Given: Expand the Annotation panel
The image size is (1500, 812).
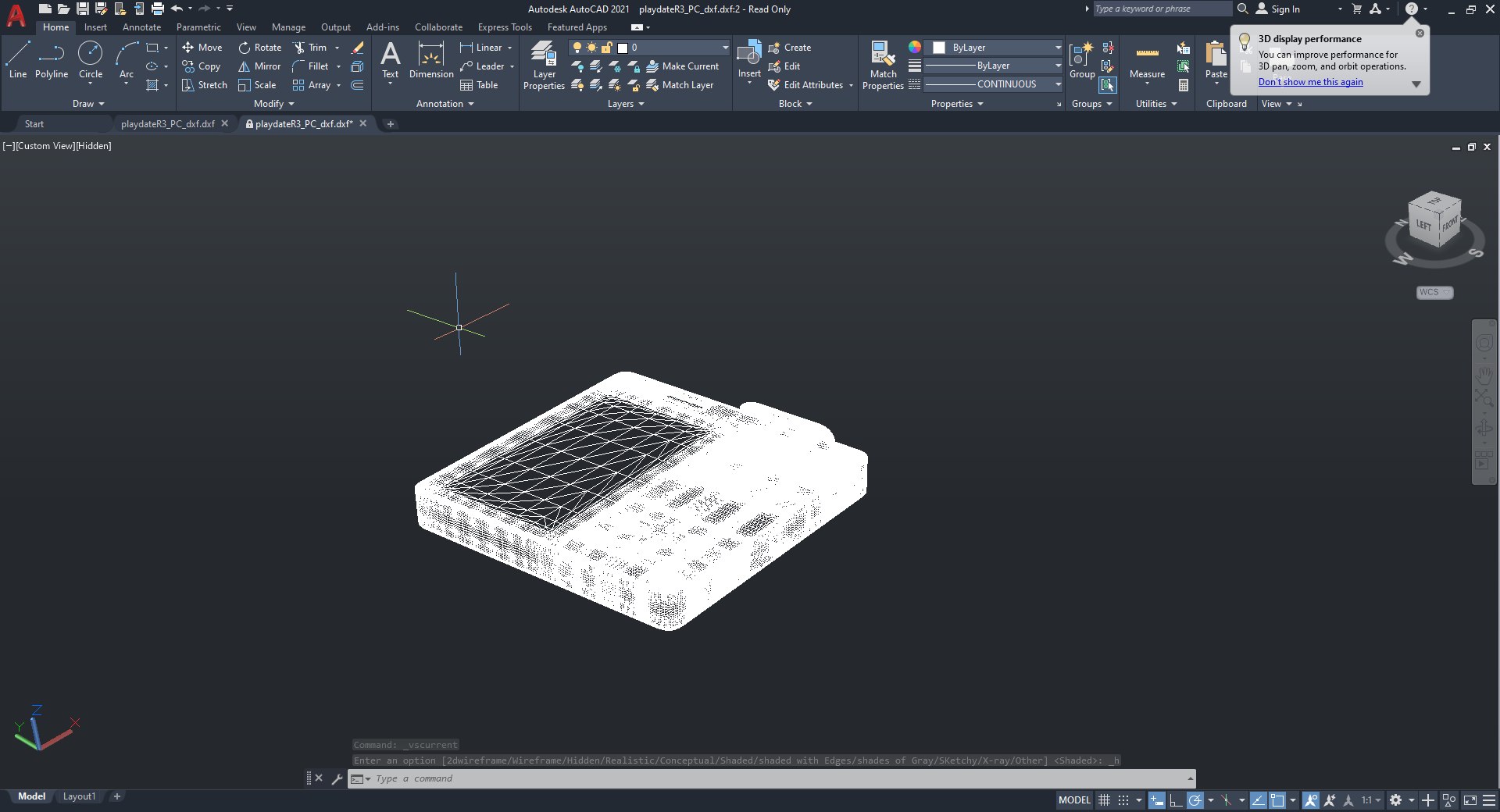Looking at the screenshot, I should tap(445, 104).
